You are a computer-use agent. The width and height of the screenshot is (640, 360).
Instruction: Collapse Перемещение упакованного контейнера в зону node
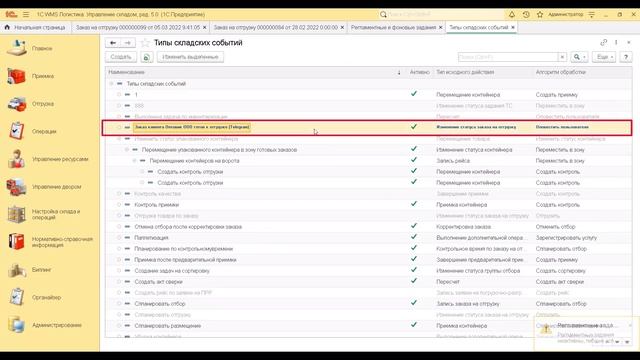[127, 150]
